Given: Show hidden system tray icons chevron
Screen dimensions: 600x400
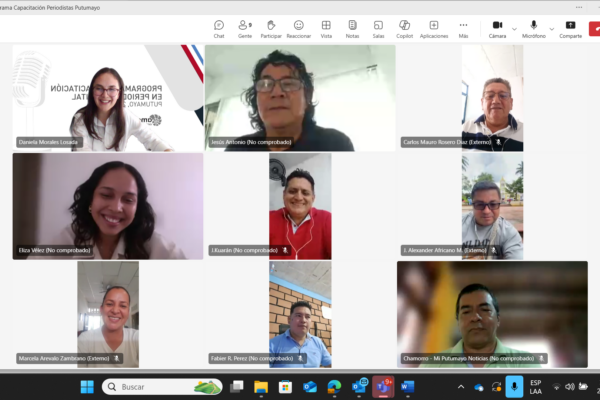Looking at the screenshot, I should click(463, 386).
